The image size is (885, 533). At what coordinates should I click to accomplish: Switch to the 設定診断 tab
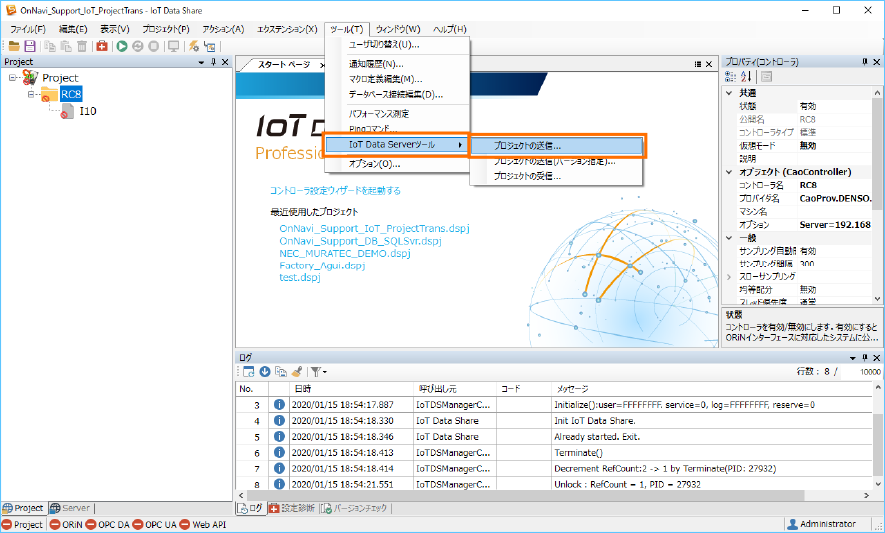point(293,508)
